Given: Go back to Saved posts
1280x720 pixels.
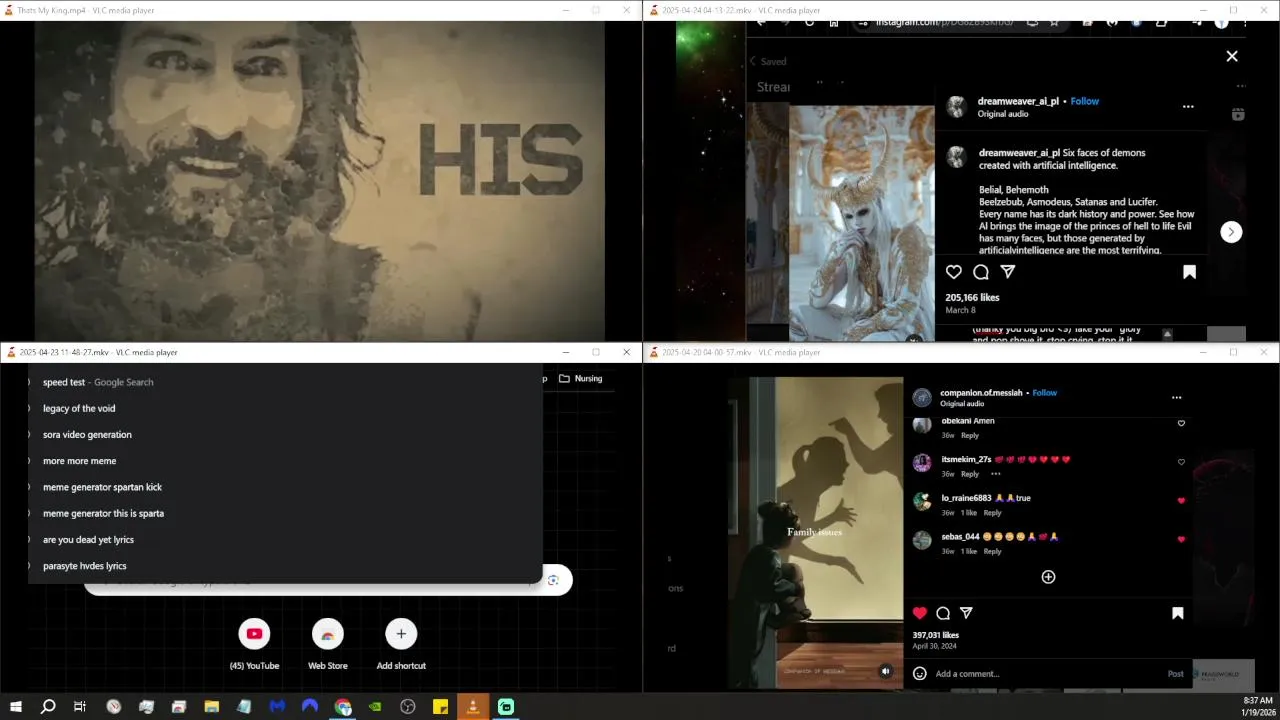Looking at the screenshot, I should (x=768, y=61).
